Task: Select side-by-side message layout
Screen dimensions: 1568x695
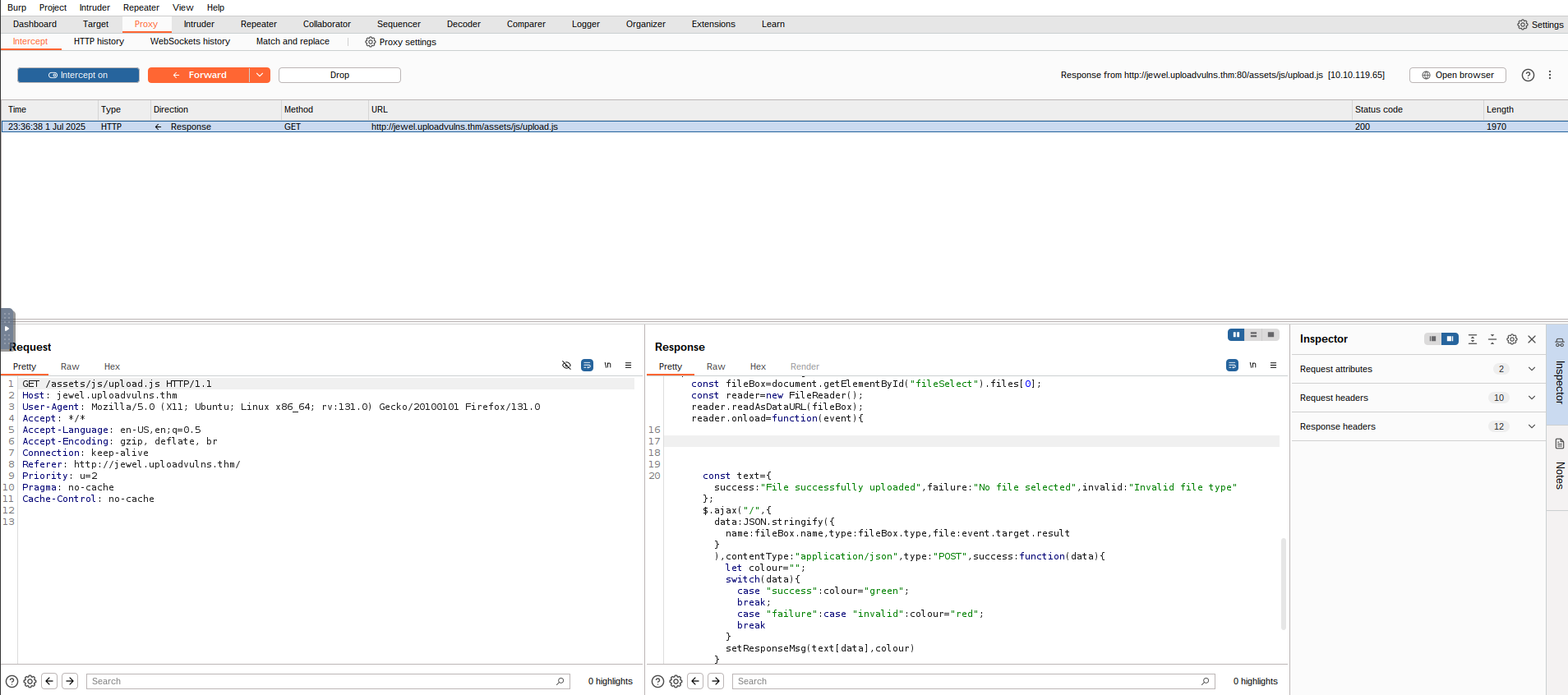Action: [x=1236, y=334]
